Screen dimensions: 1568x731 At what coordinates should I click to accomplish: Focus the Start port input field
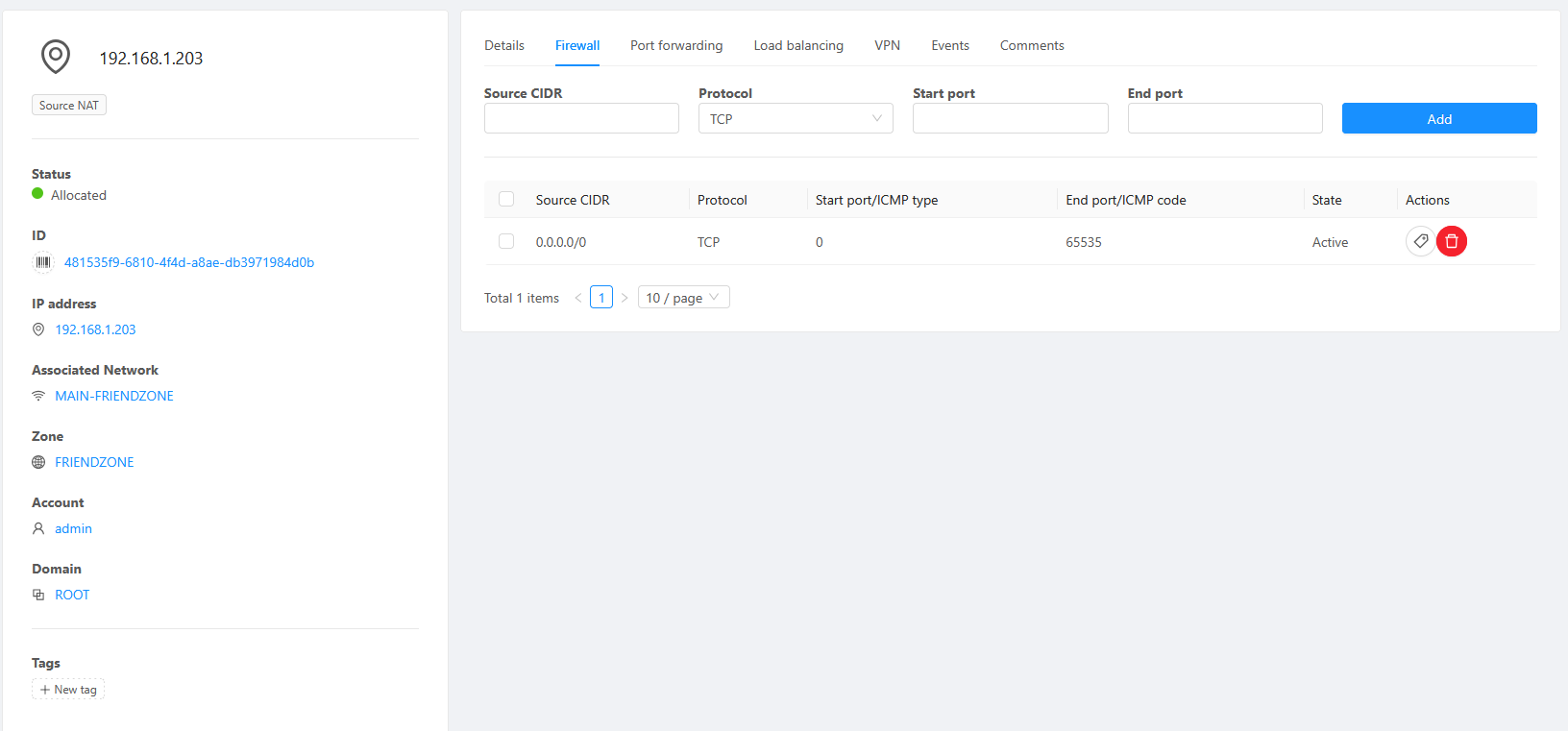coord(1010,118)
